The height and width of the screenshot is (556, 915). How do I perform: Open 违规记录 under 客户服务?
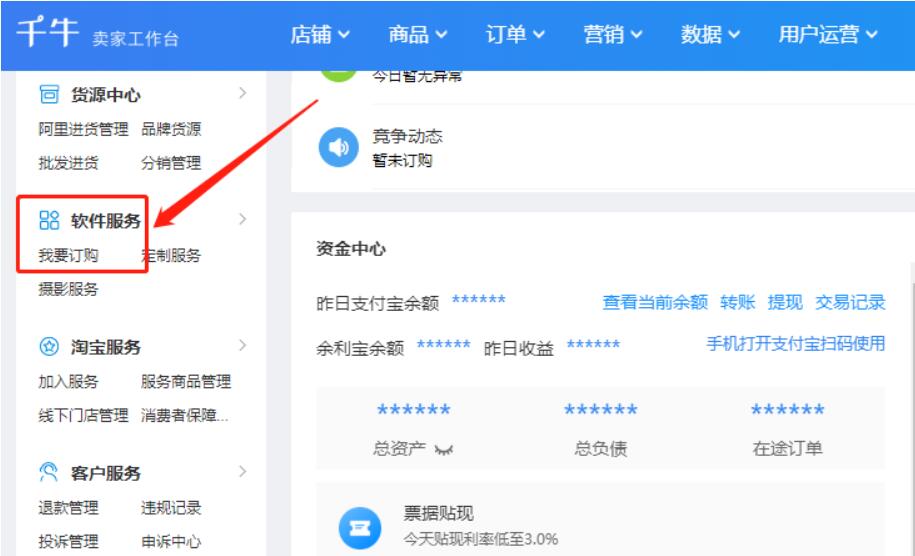(x=171, y=508)
